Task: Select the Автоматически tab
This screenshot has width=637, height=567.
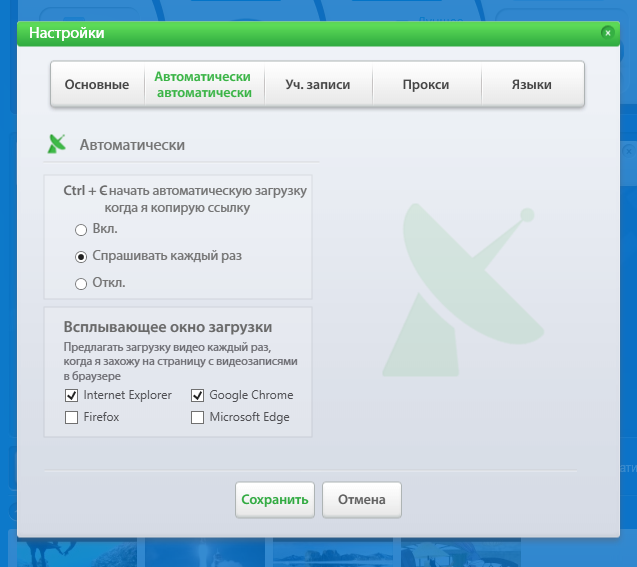Action: pos(203,85)
